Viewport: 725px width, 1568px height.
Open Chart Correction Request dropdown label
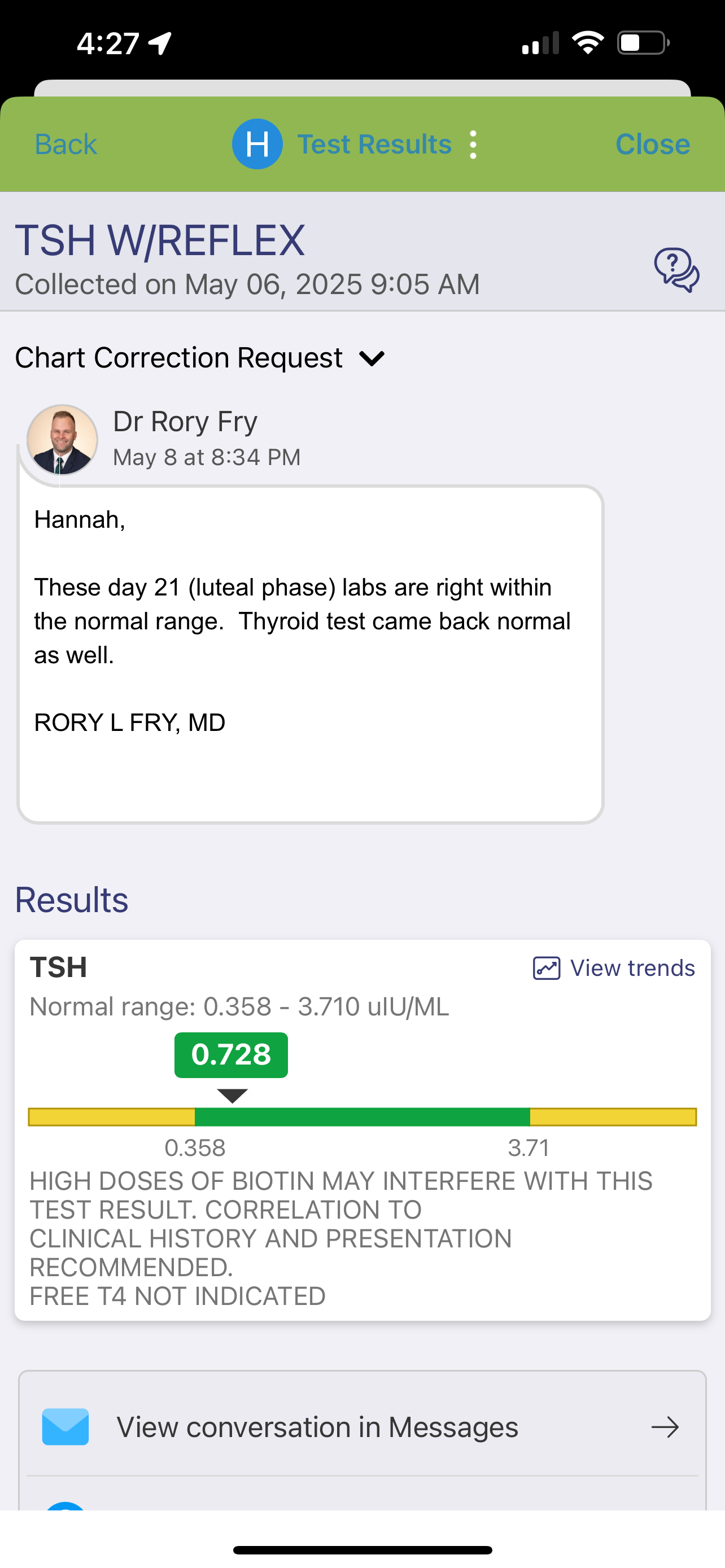178,358
